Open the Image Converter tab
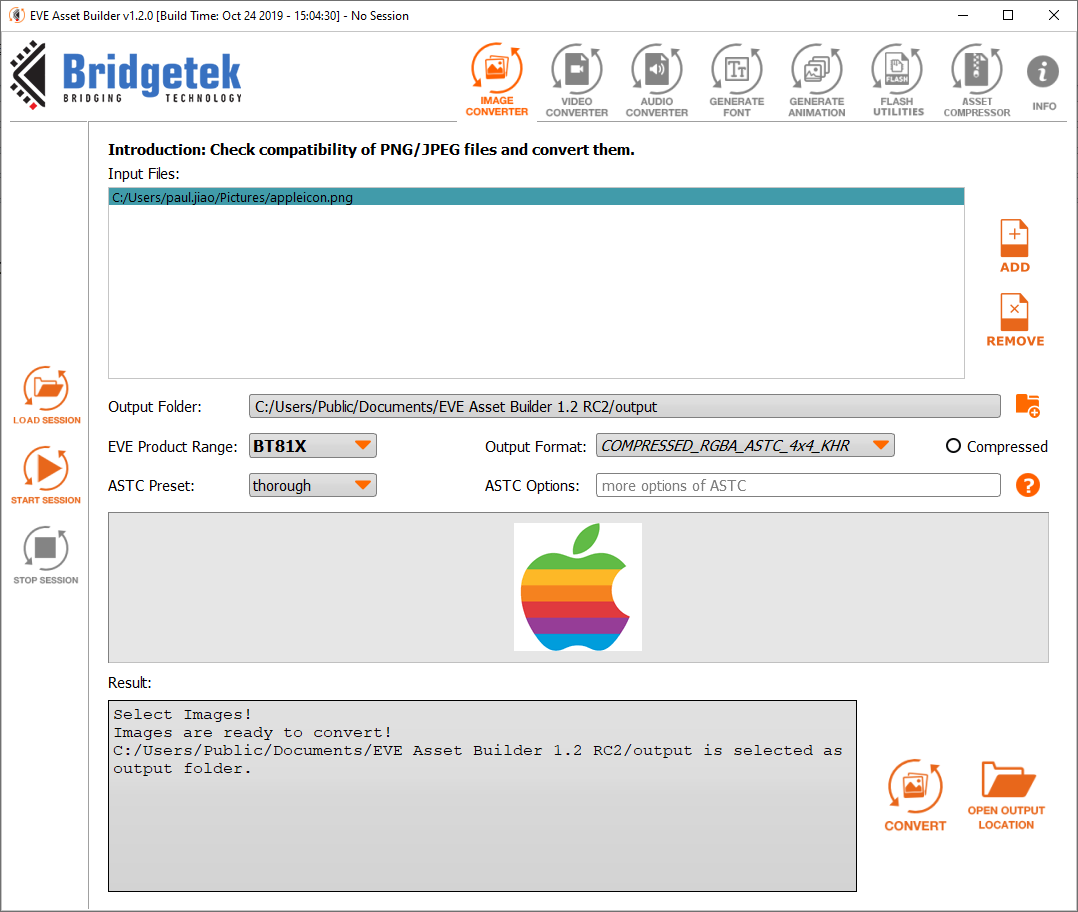1078x912 pixels. [496, 80]
